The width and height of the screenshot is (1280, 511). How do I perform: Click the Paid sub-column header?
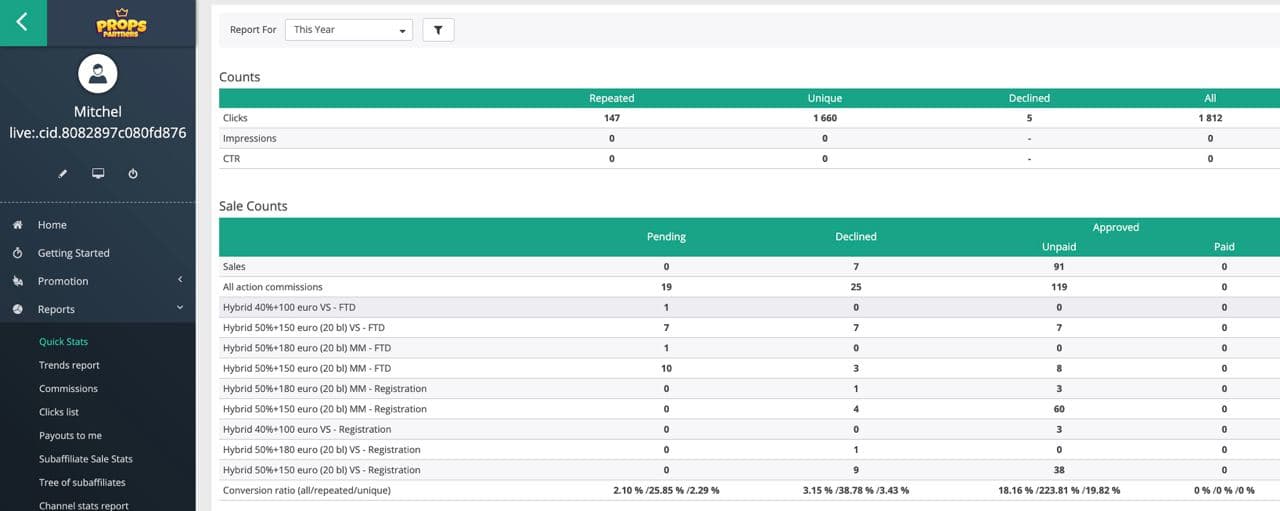(1224, 247)
